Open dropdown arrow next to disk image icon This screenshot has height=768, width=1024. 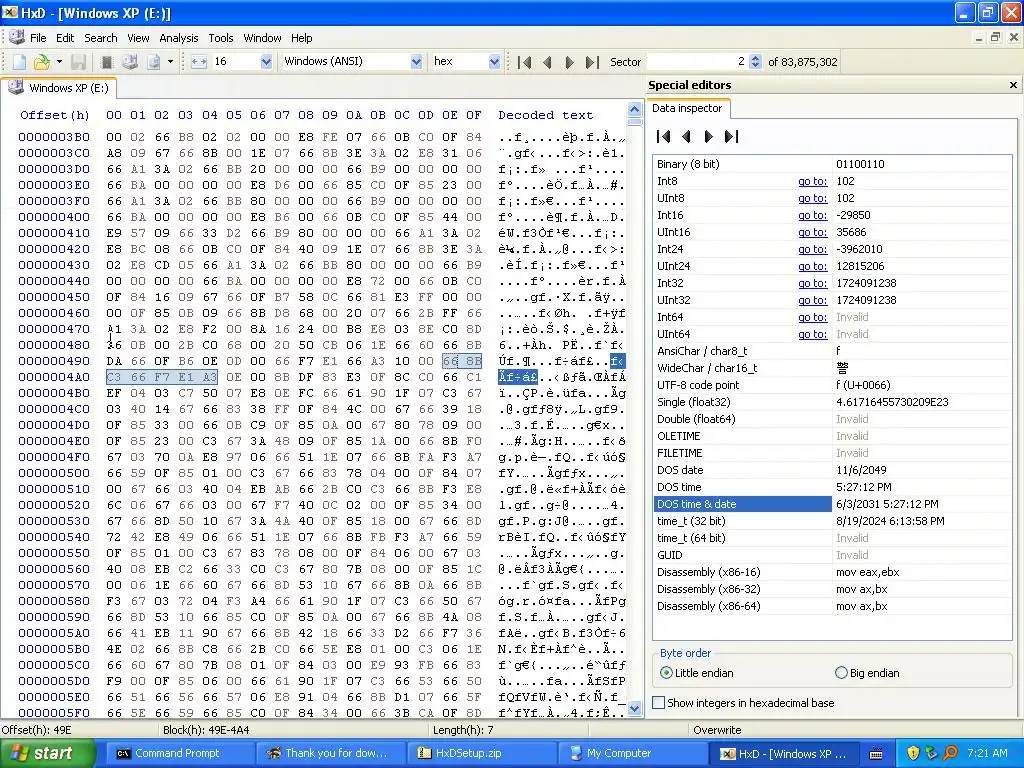click(x=170, y=62)
